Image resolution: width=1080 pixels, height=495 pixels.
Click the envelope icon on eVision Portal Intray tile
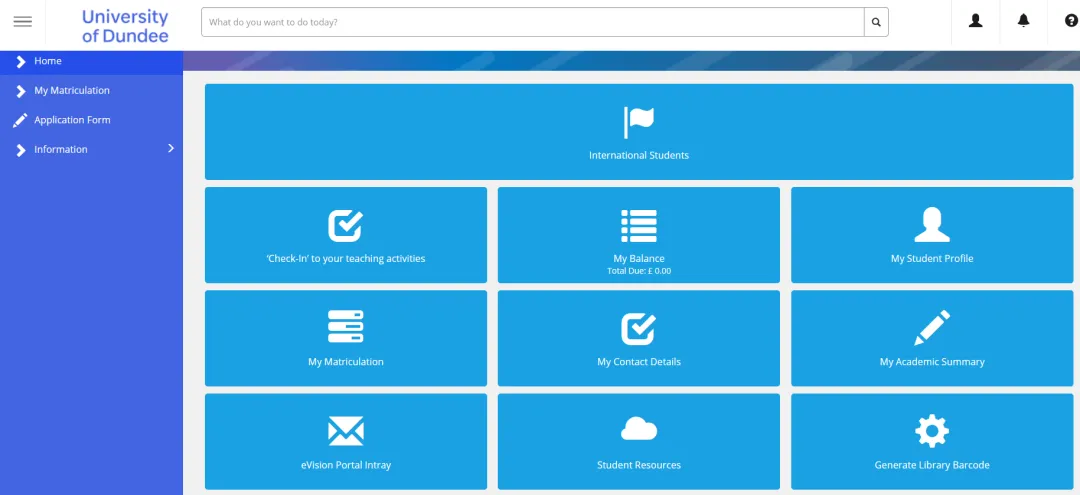tap(345, 431)
